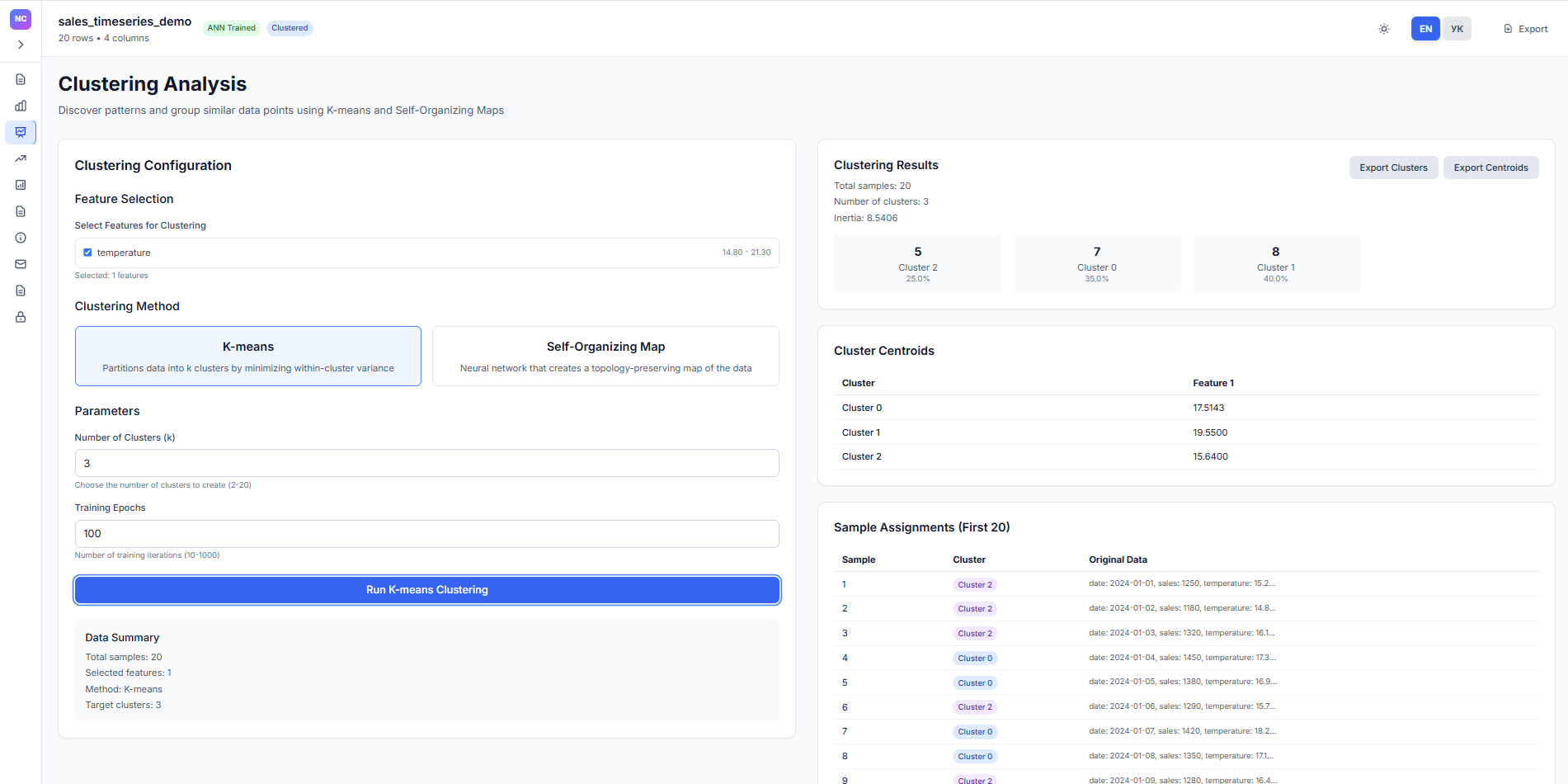The width and height of the screenshot is (1568, 784).
Task: Click the 2024-01-04 original data text
Action: coord(1182,658)
